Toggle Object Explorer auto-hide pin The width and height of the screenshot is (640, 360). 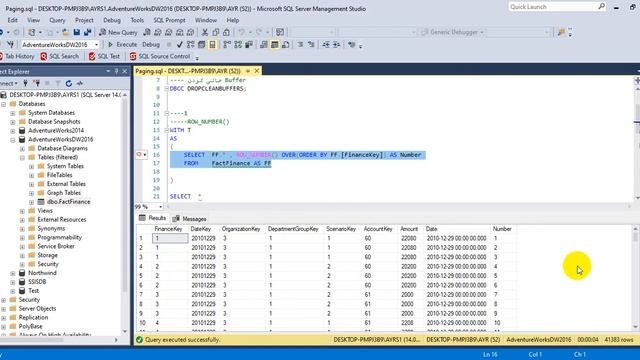116,71
